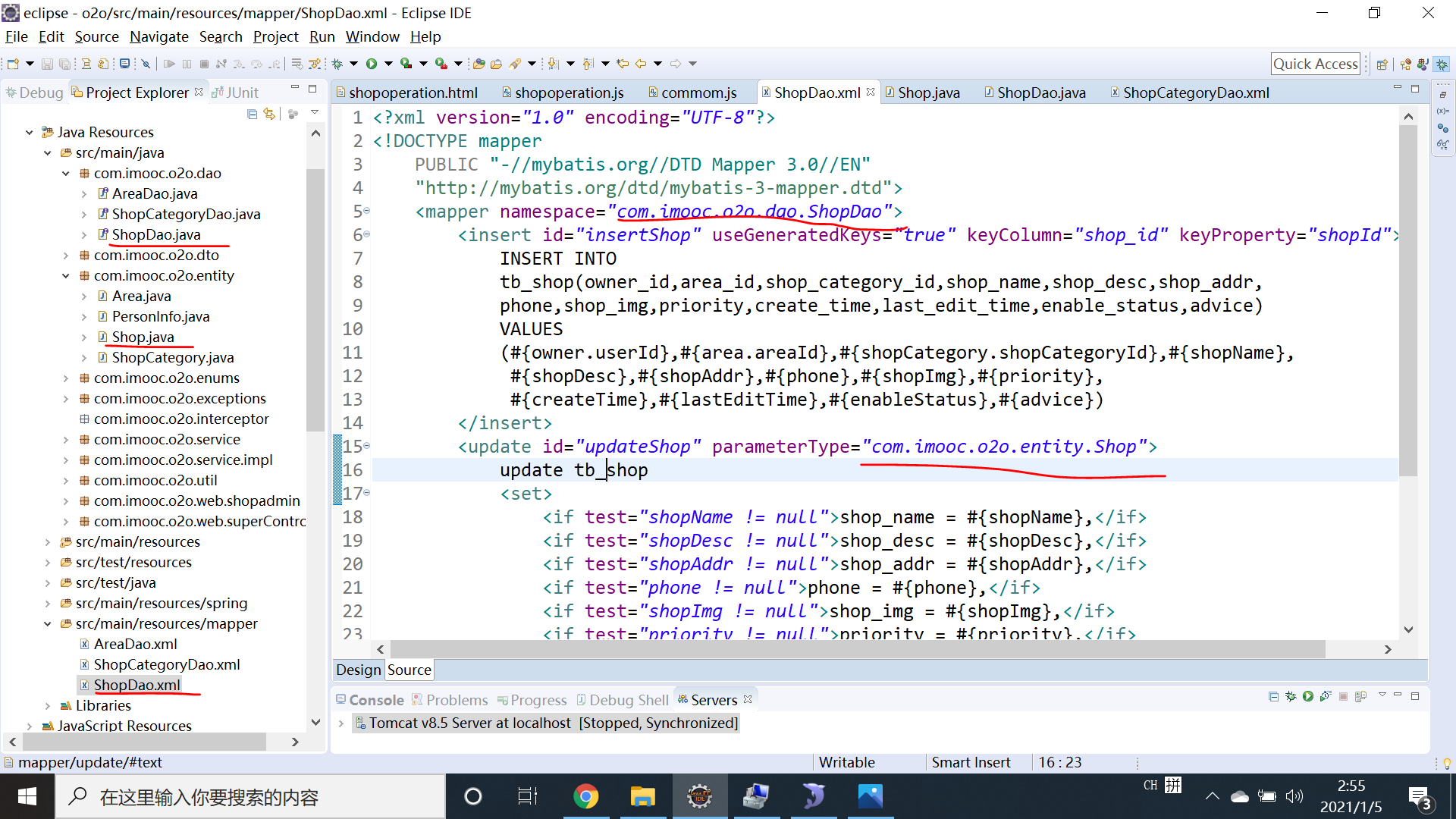Click the Quick Access search field
The height and width of the screenshot is (819, 1456).
point(1315,64)
